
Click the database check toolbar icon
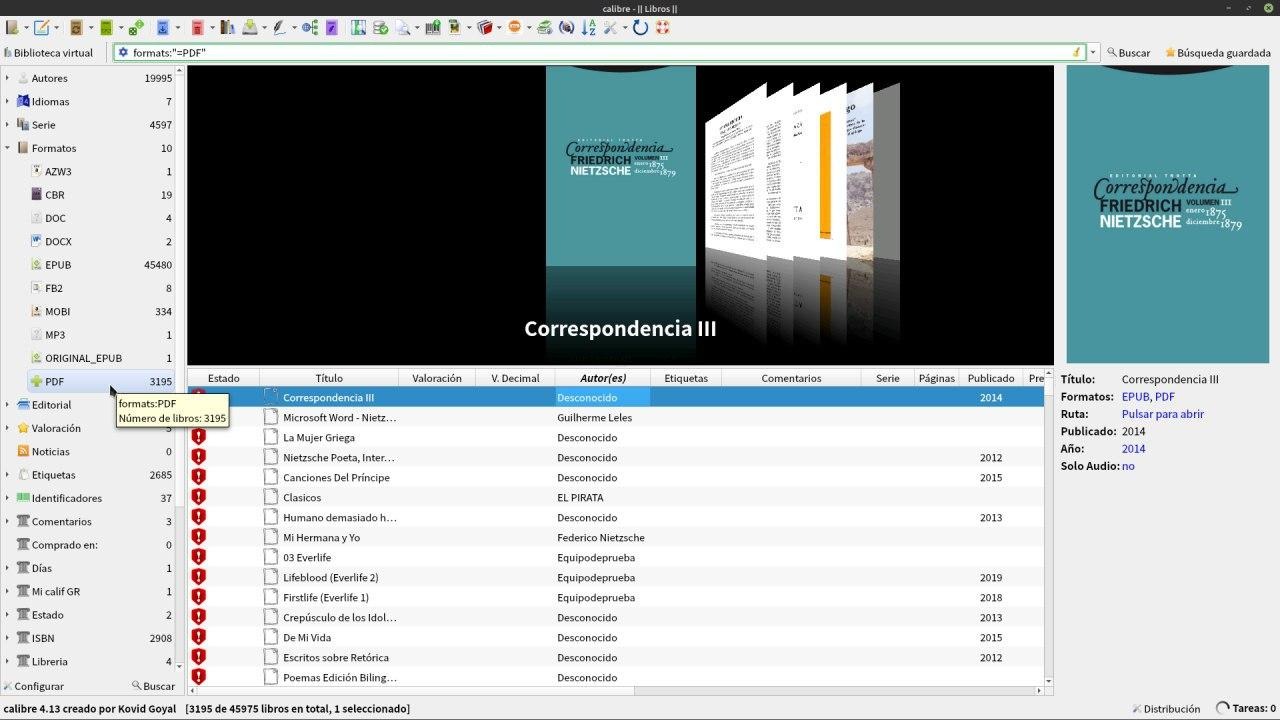click(381, 27)
